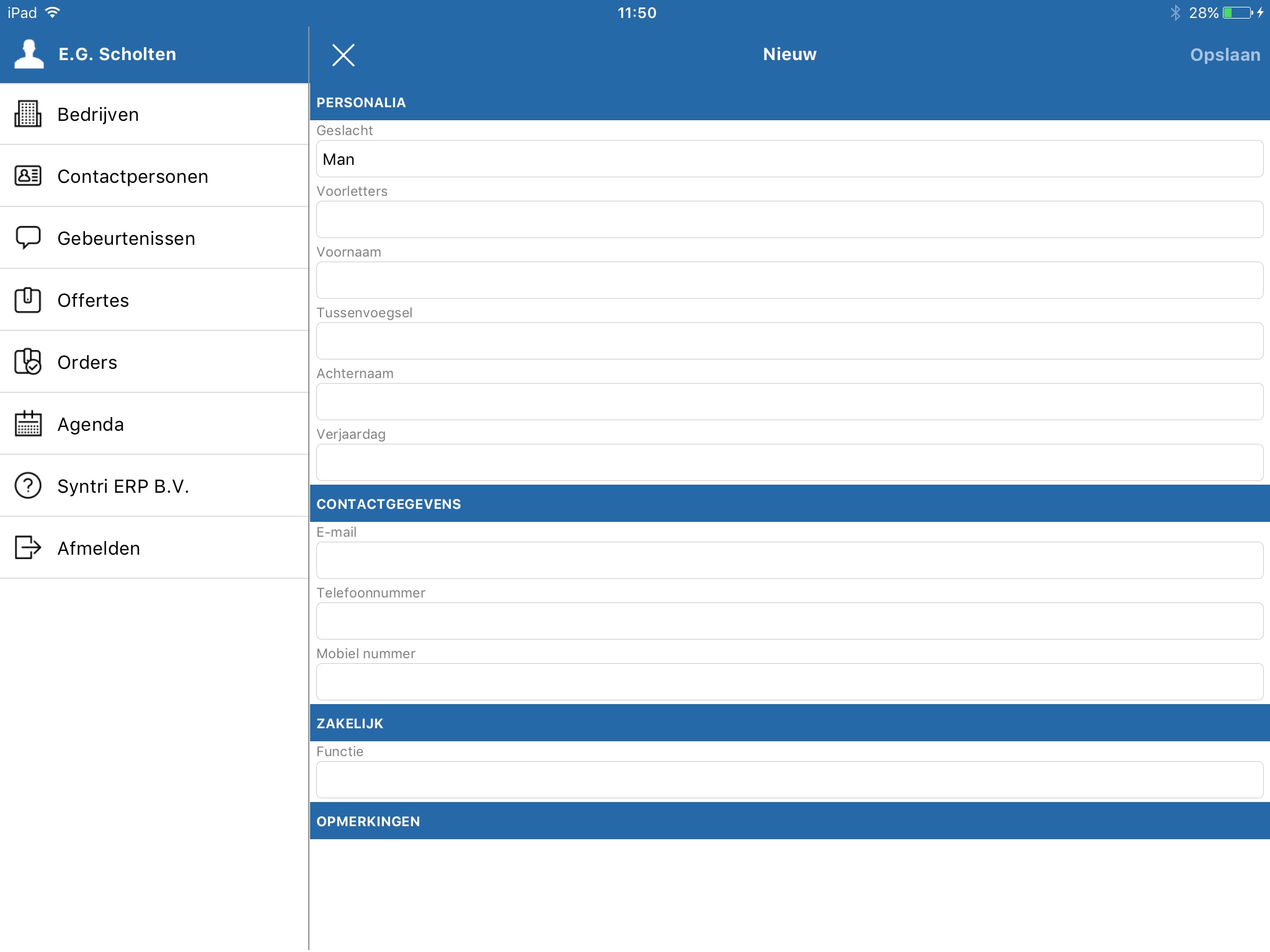The height and width of the screenshot is (952, 1270).
Task: Click the E.G. Scholten user name
Action: pyautogui.click(x=117, y=55)
